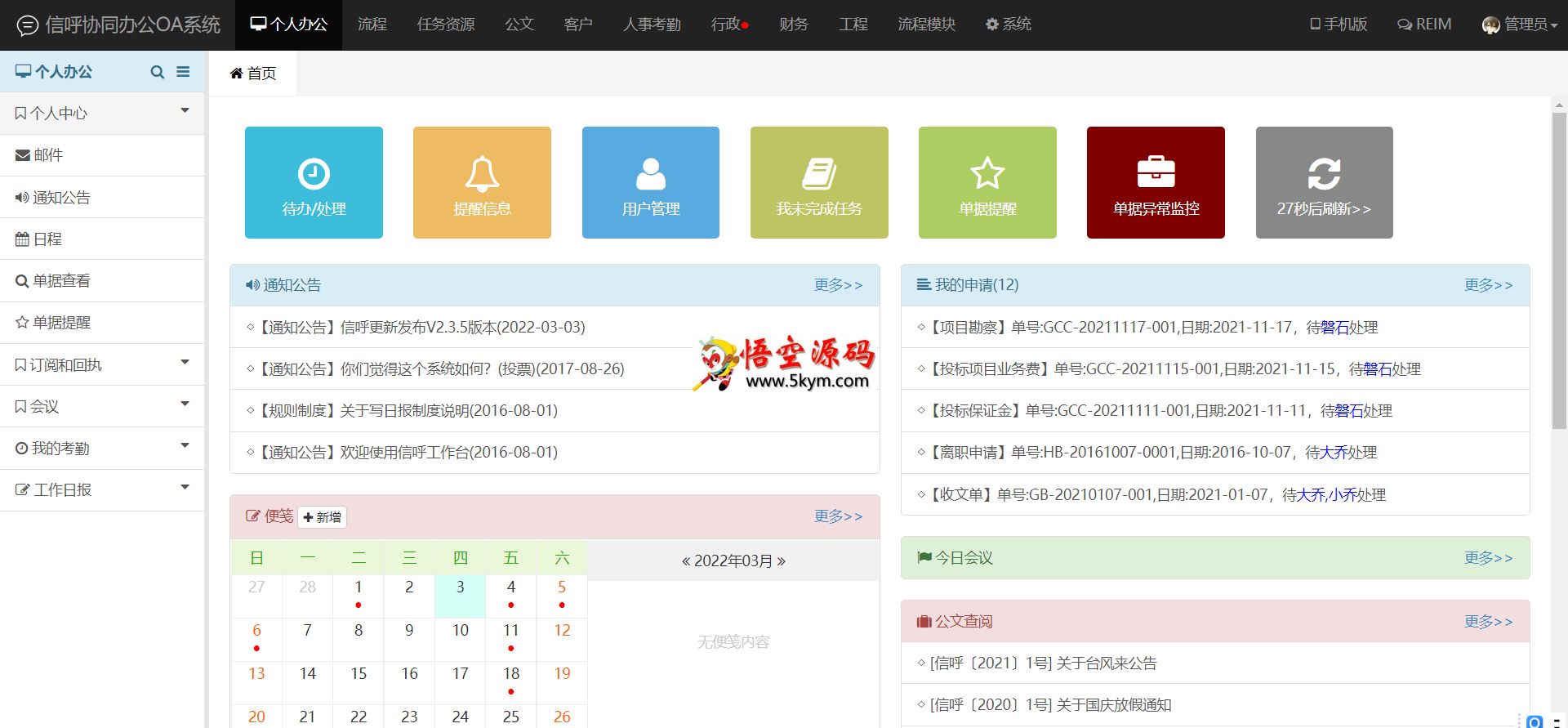The height and width of the screenshot is (728, 1568).
Task: Click 更多>> in 今日会议 panel
Action: point(1488,558)
